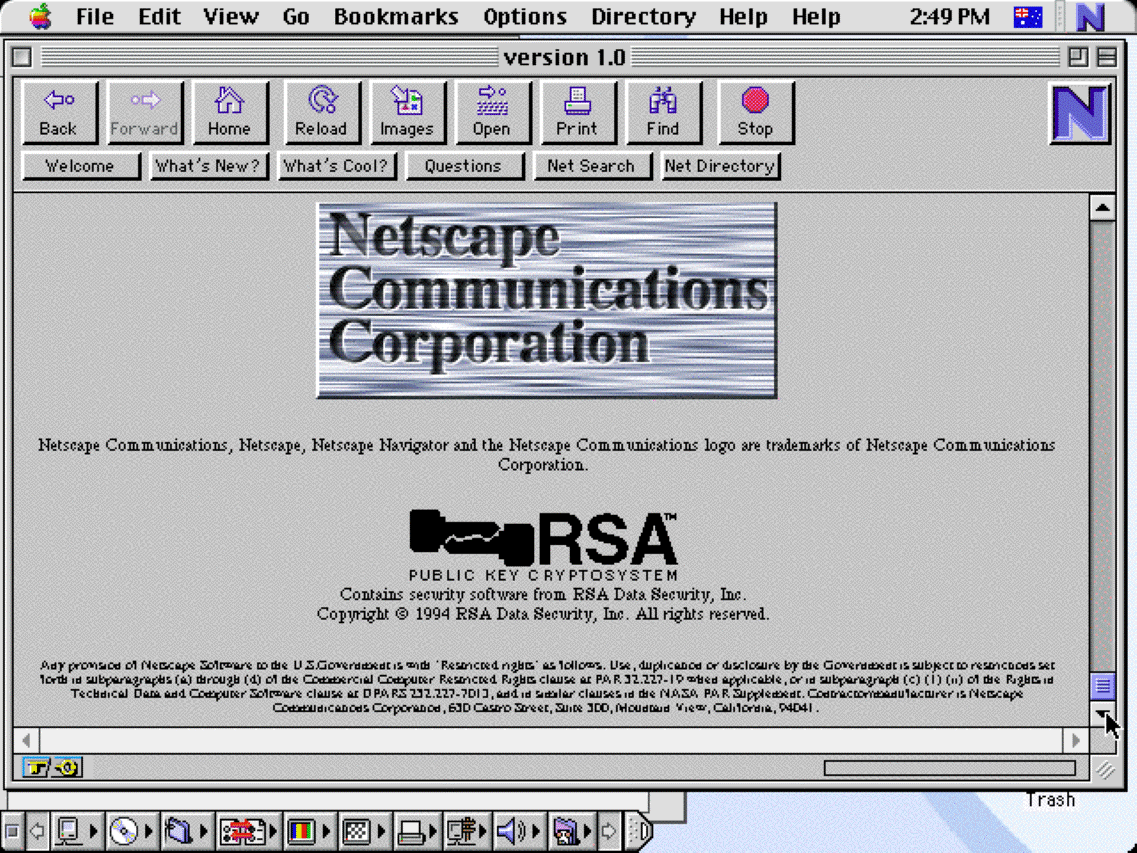Click the control strip close box

[12, 831]
